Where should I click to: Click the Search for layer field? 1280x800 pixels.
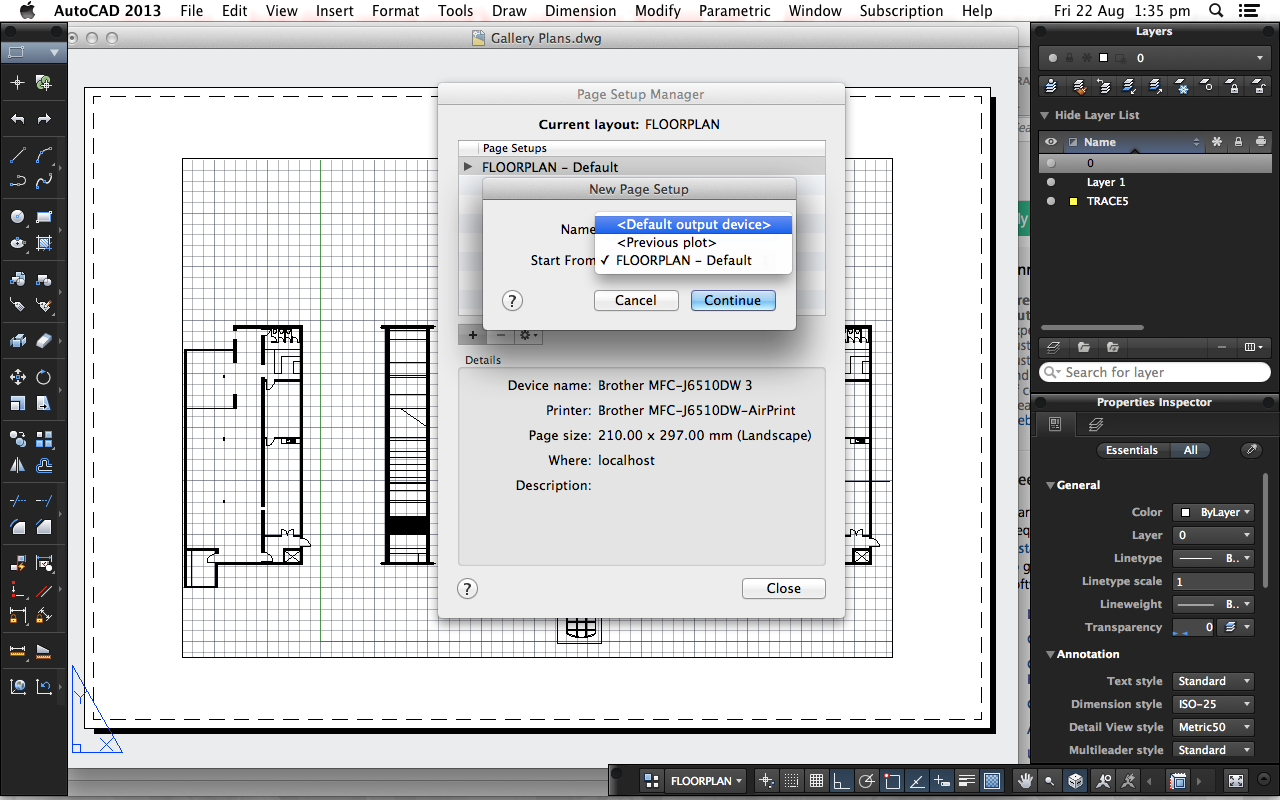click(1155, 372)
